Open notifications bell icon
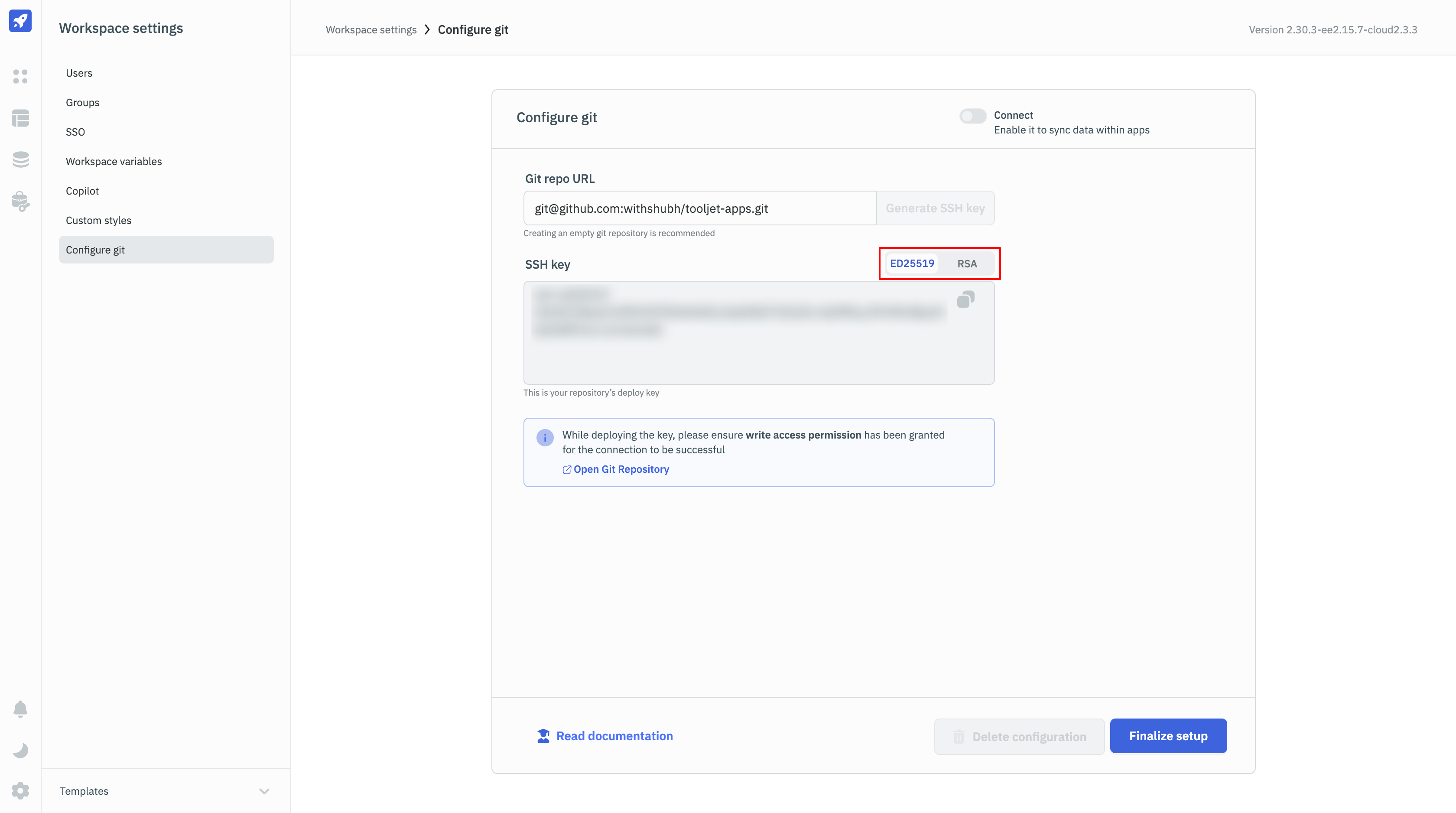Image resolution: width=1456 pixels, height=813 pixels. point(20,709)
